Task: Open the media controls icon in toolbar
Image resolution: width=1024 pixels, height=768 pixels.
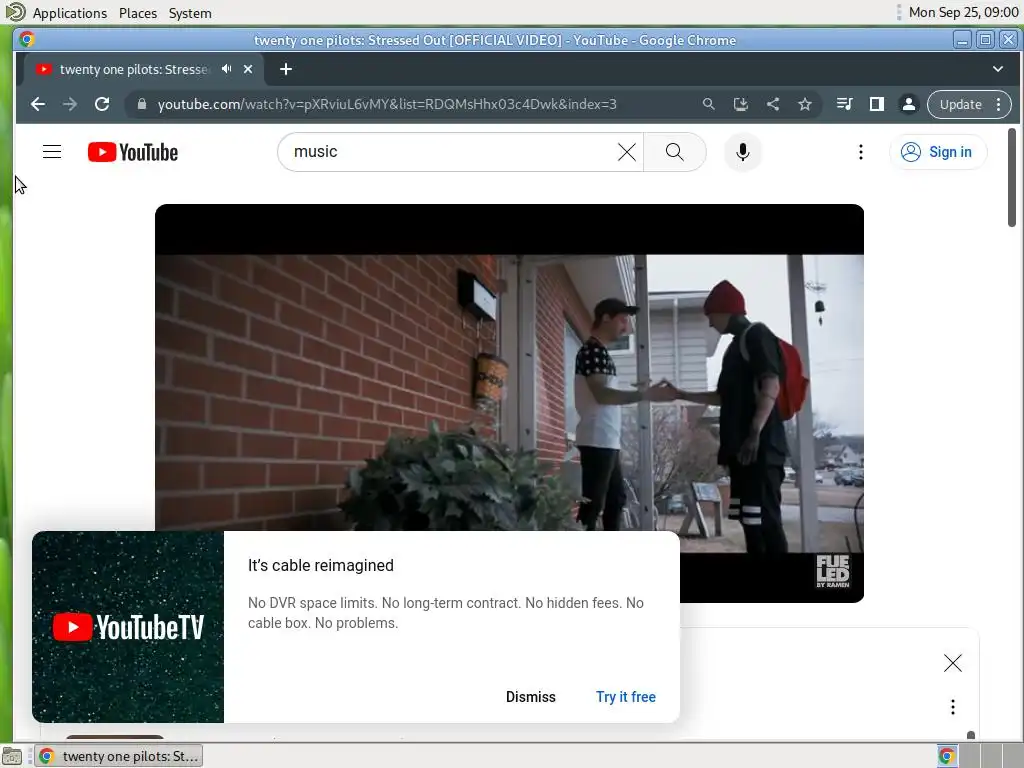Action: point(844,104)
